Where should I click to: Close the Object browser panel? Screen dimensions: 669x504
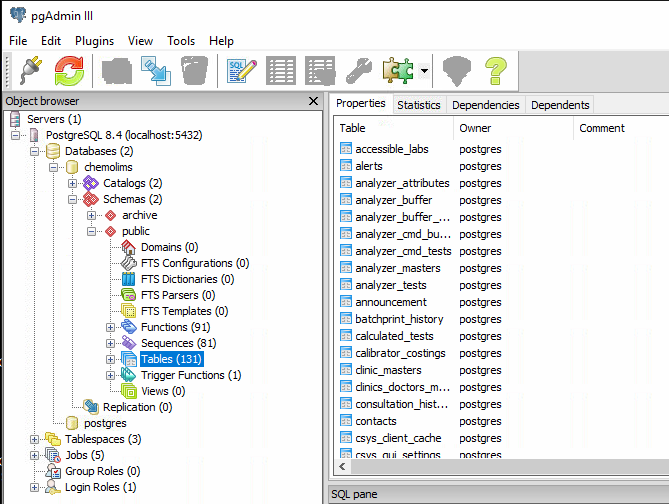point(314,101)
